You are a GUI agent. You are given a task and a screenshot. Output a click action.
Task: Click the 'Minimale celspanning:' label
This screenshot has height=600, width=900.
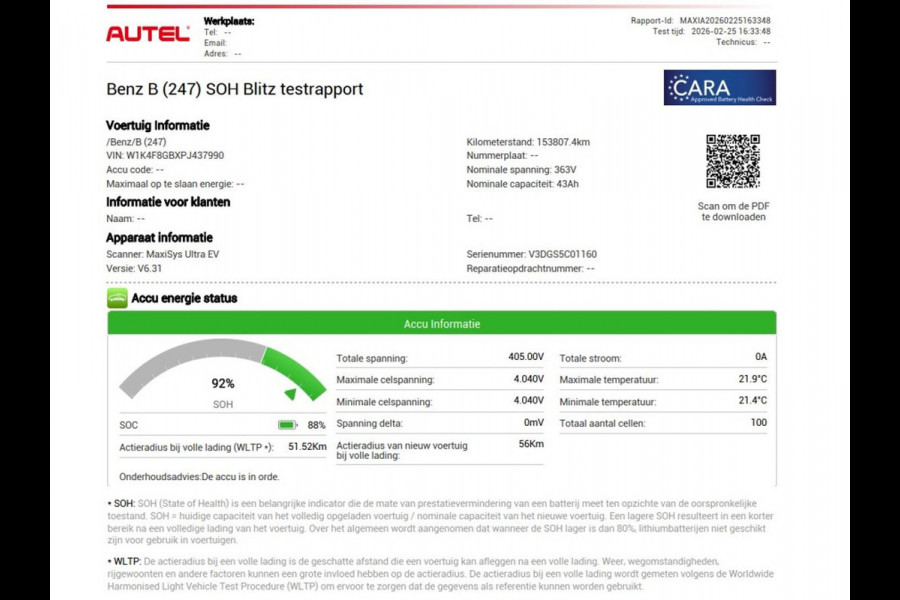pos(384,402)
